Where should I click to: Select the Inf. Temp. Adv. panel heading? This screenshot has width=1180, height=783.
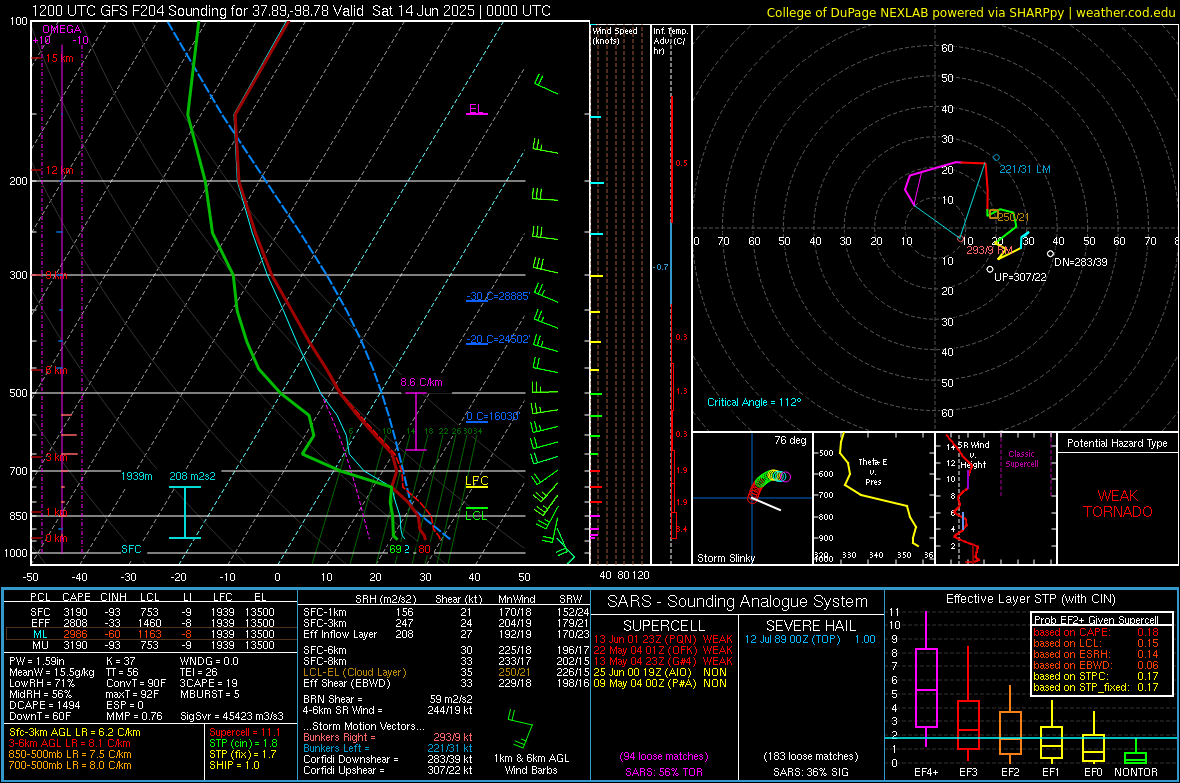(670, 41)
